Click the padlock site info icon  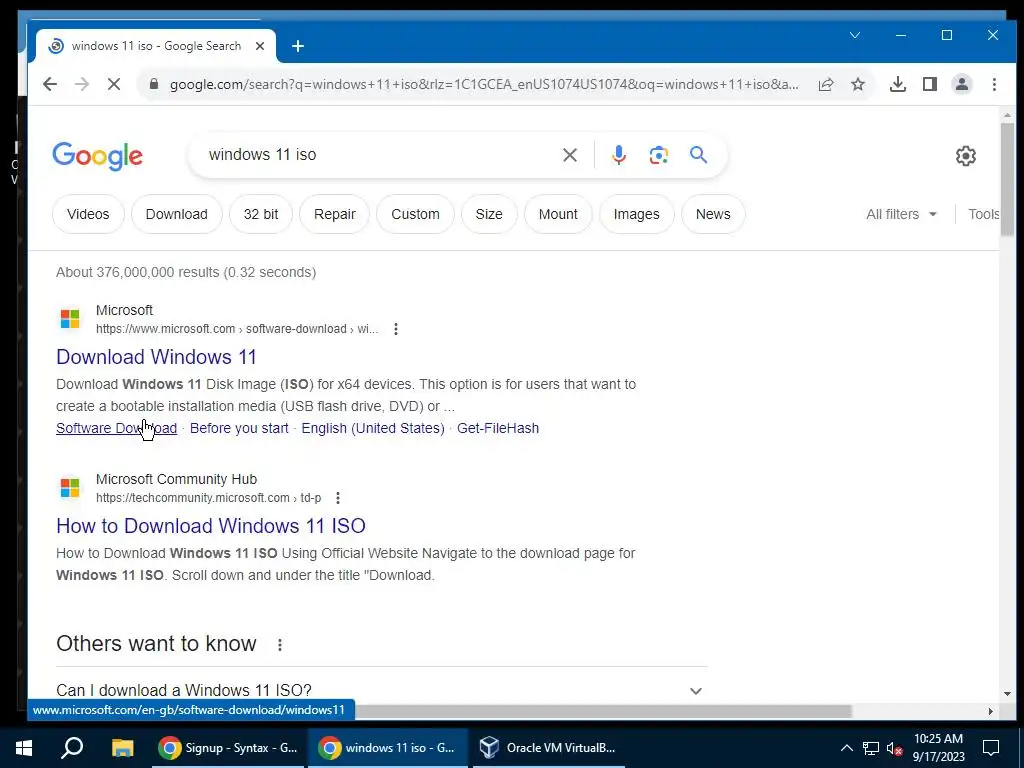point(154,84)
